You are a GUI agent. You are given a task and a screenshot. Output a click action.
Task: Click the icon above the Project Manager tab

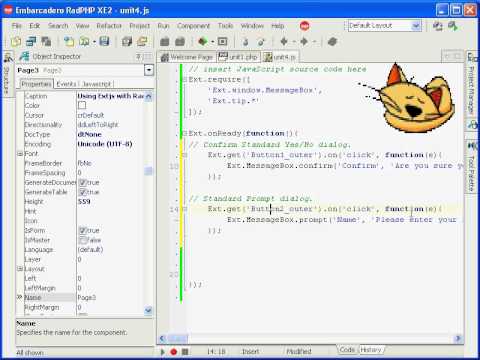coord(472,57)
